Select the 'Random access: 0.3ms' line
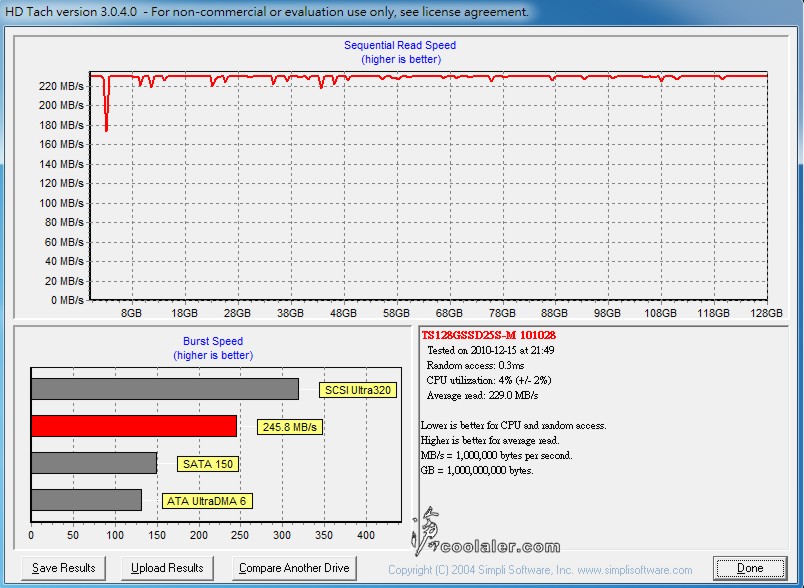 pos(475,366)
